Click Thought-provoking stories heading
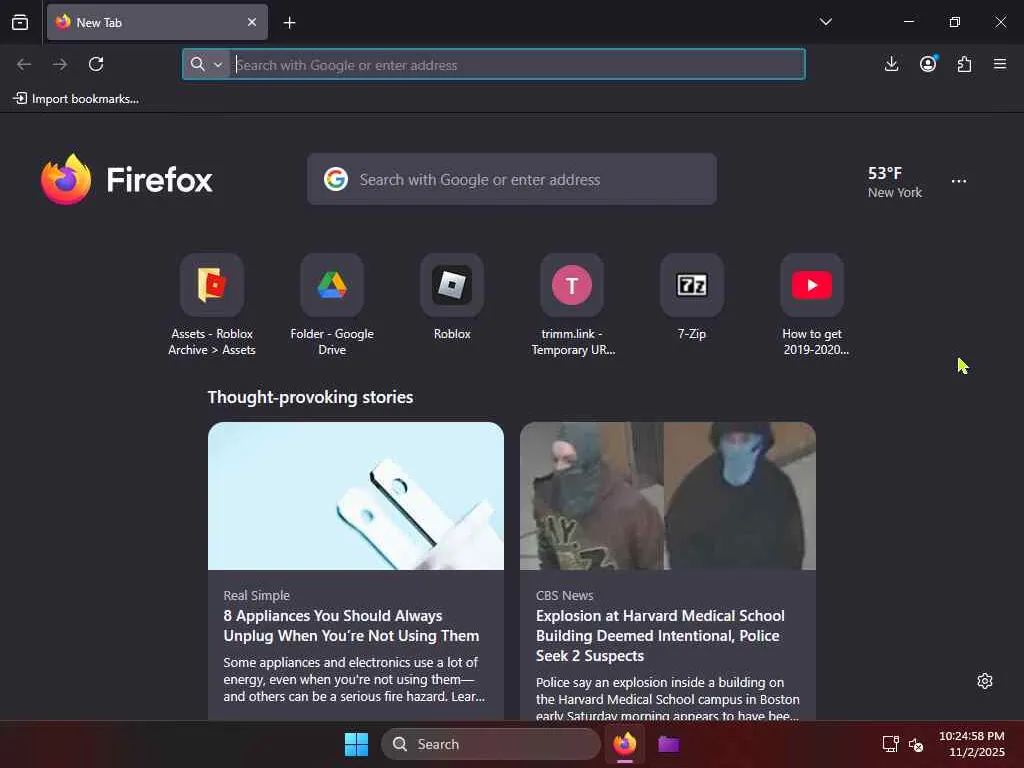This screenshot has width=1024, height=768. click(310, 397)
